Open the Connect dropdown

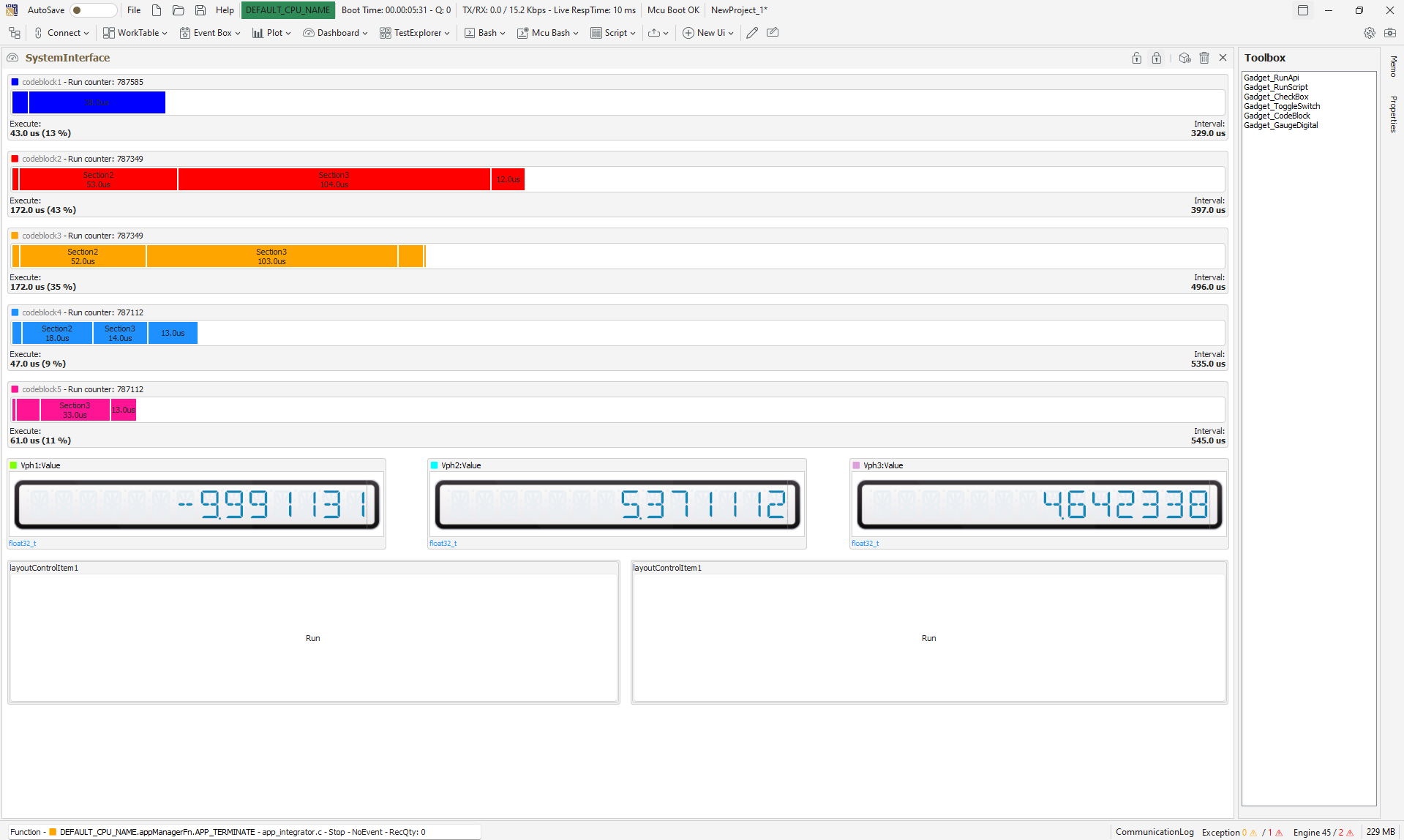pyautogui.click(x=61, y=33)
